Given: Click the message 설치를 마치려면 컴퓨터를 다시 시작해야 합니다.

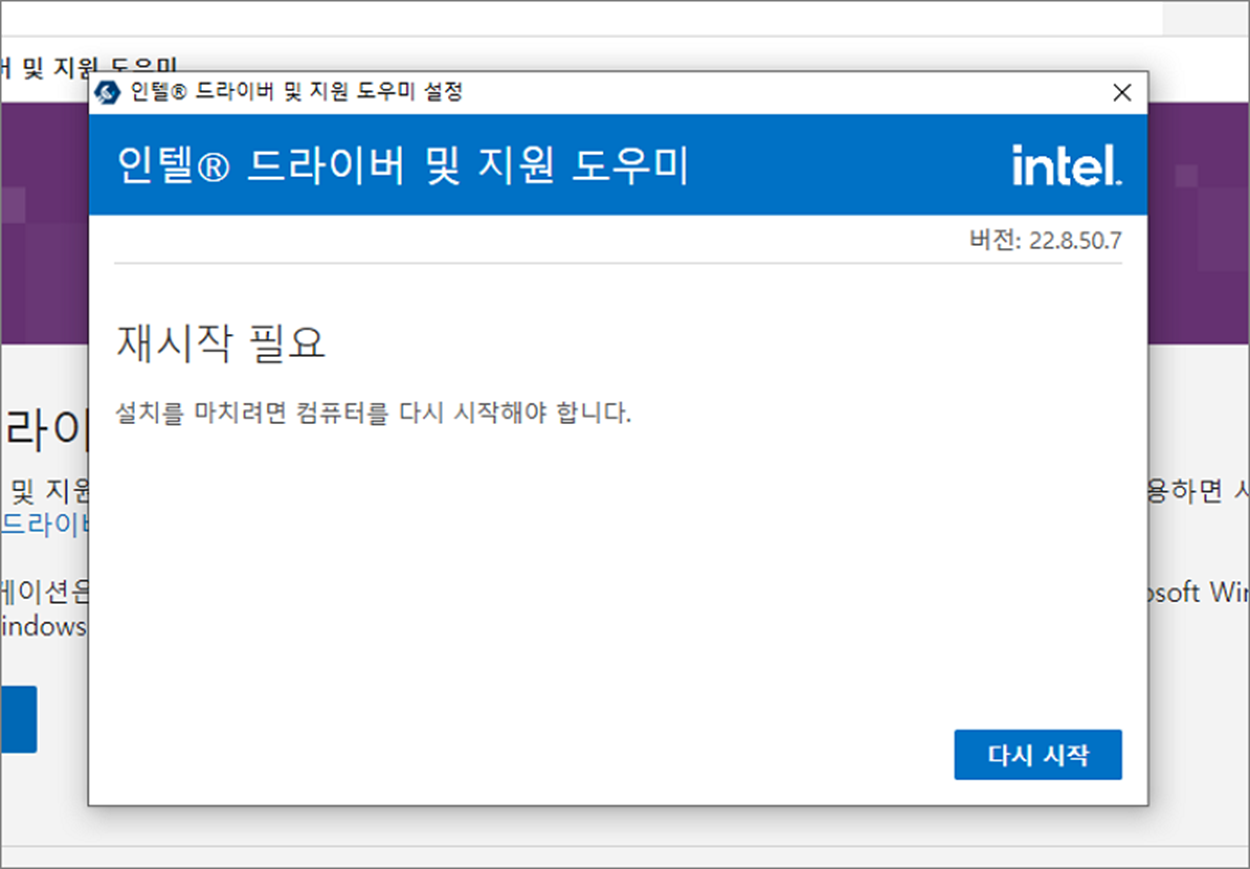Looking at the screenshot, I should point(374,413).
